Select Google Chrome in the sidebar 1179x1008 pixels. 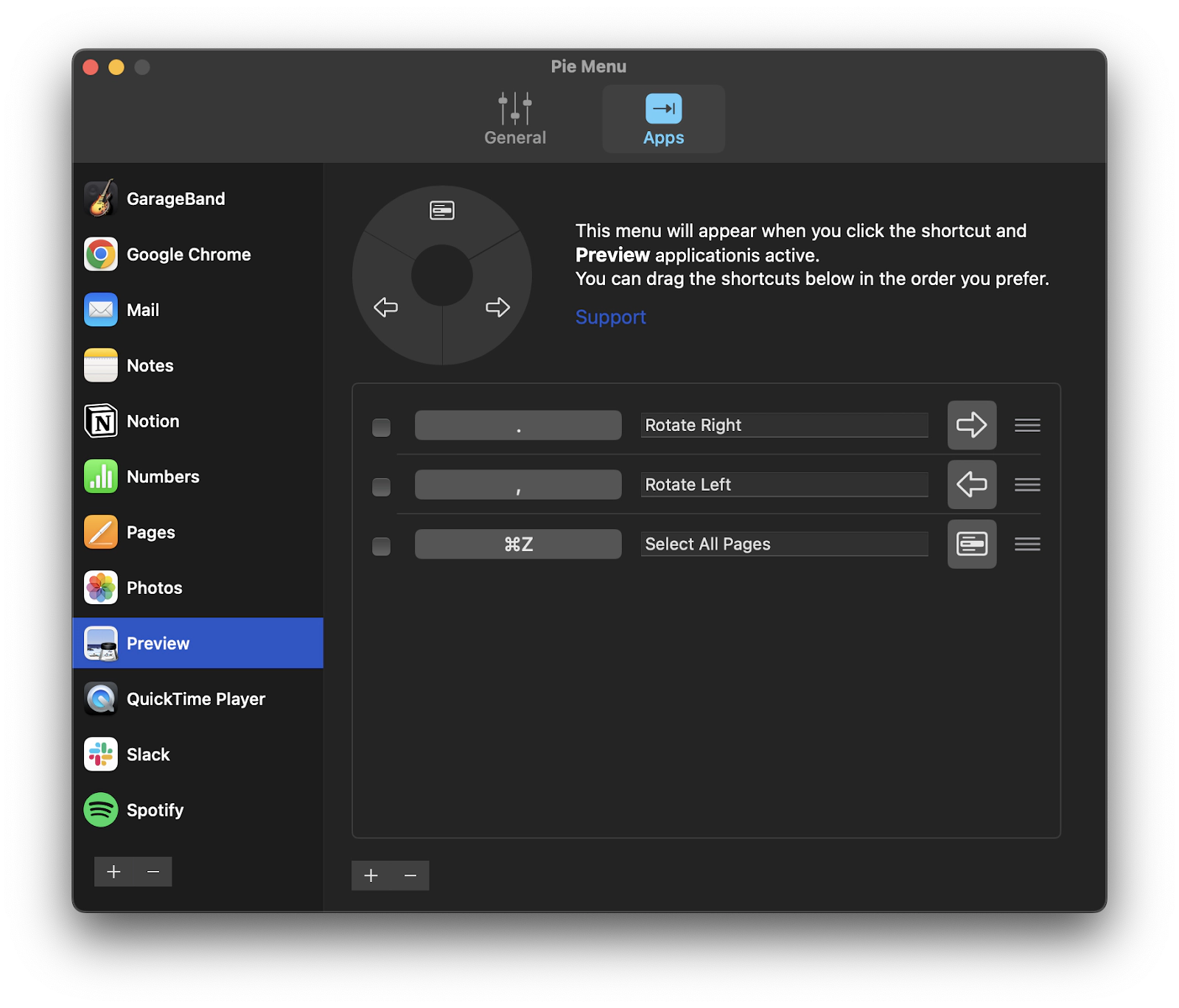click(197, 254)
